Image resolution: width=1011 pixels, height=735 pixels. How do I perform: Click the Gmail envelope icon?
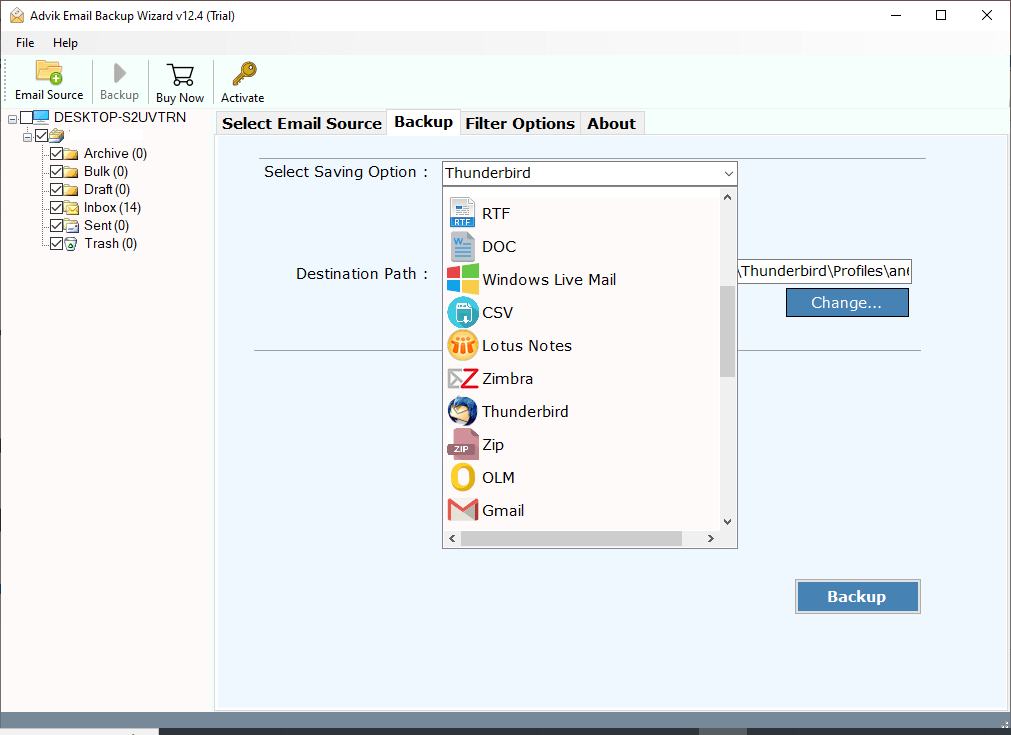pos(462,511)
